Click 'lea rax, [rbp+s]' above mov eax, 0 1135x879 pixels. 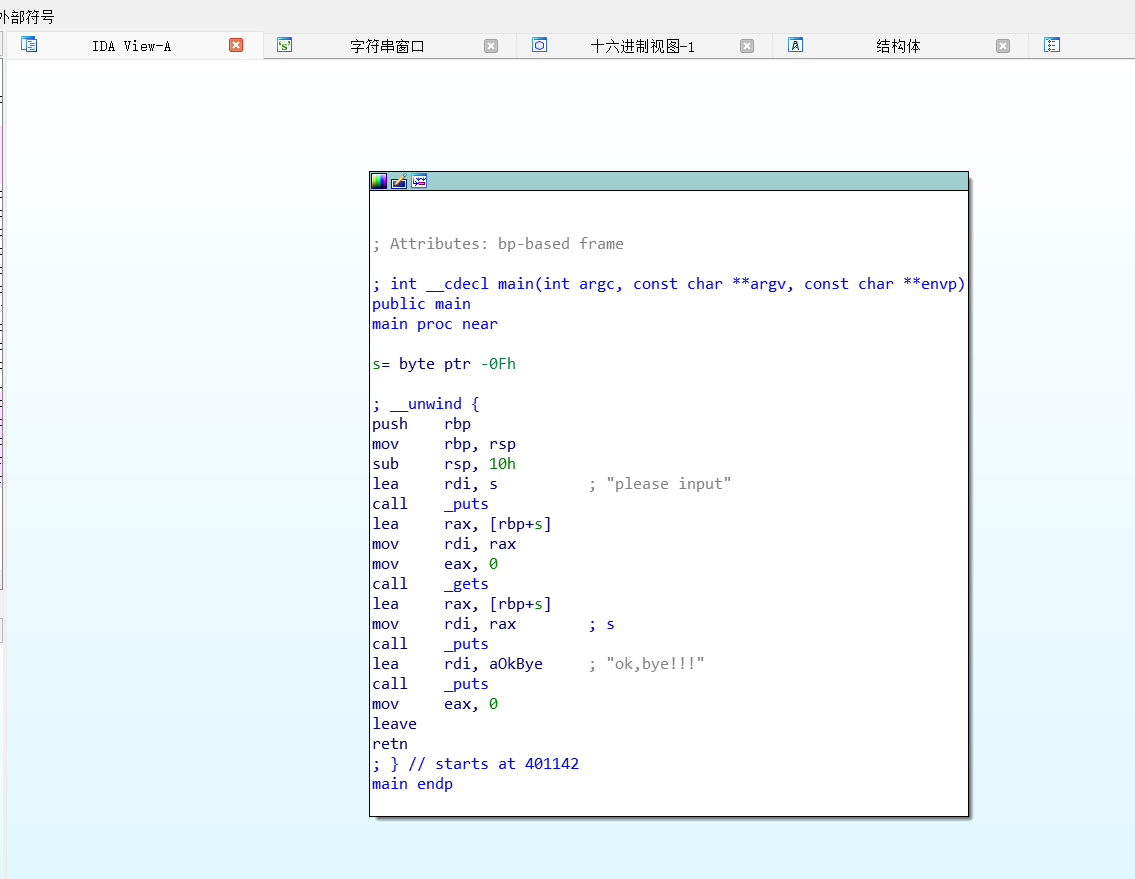click(x=462, y=524)
